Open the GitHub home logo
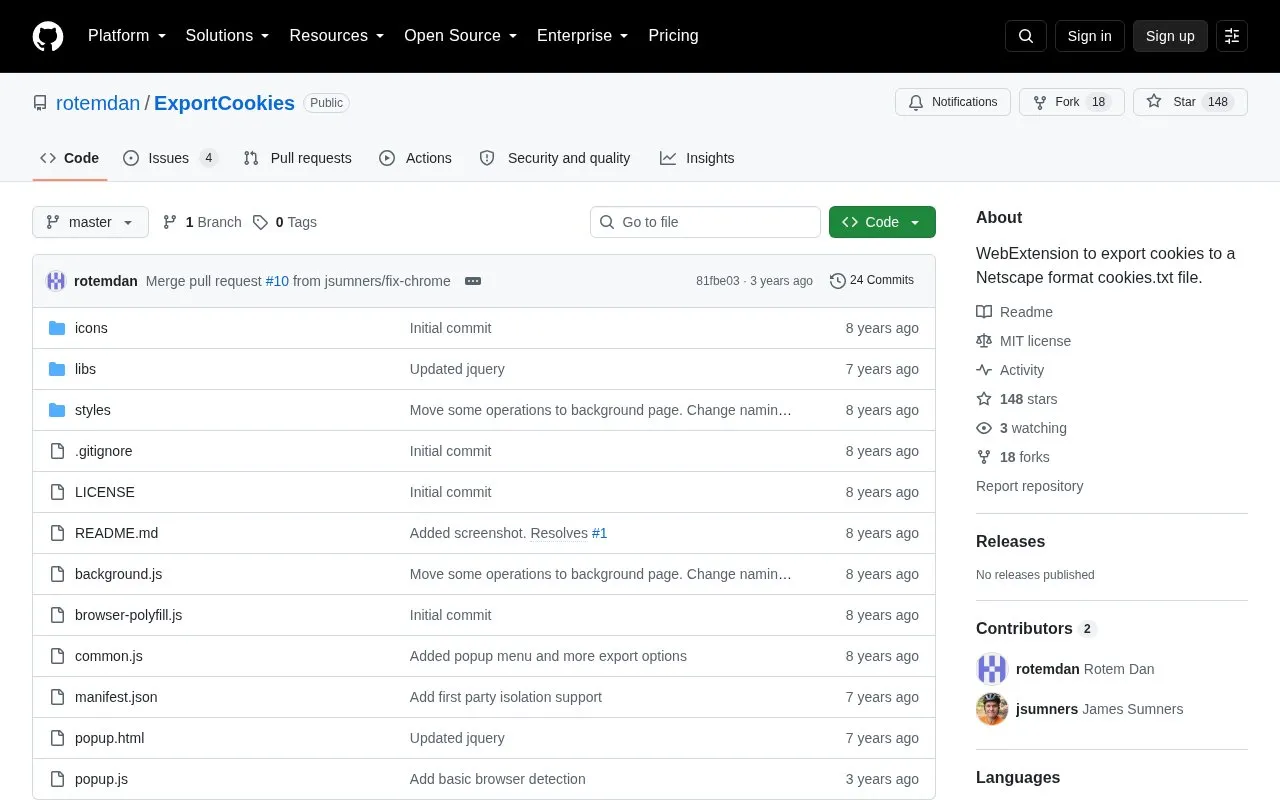Viewport: 1280px width, 800px height. pyautogui.click(x=48, y=36)
